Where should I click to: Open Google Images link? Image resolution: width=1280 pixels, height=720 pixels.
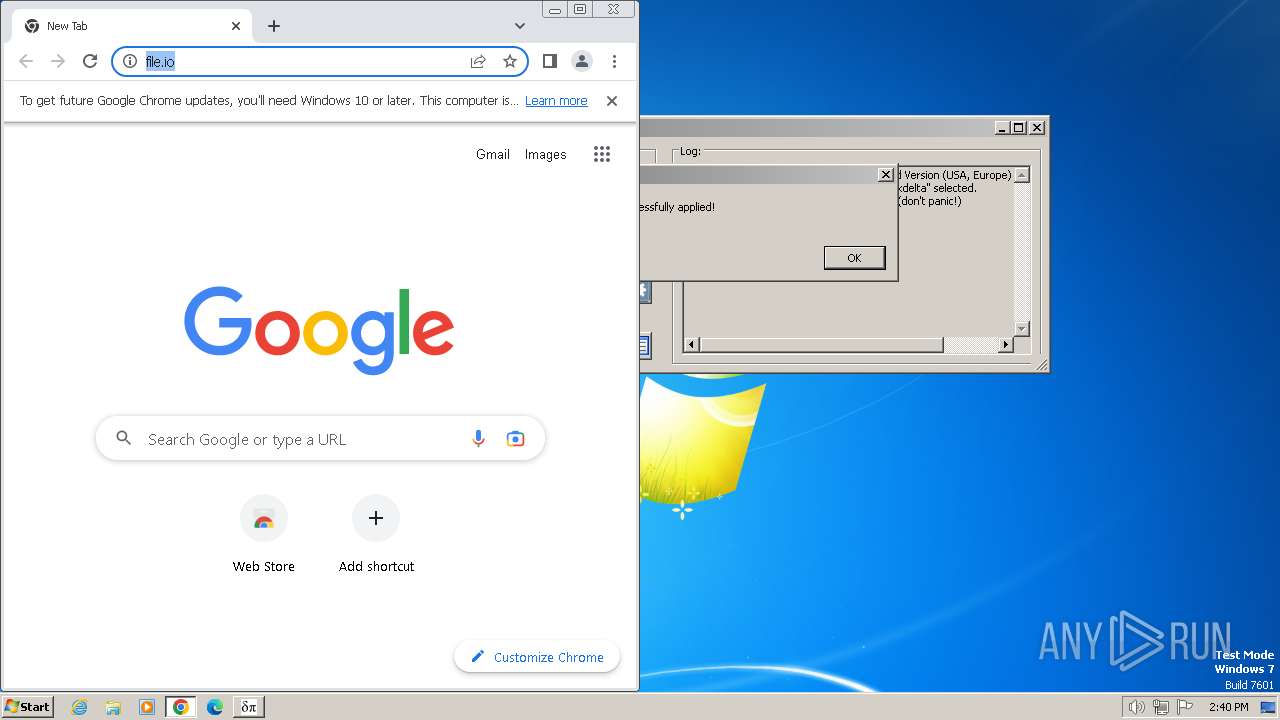click(x=546, y=154)
